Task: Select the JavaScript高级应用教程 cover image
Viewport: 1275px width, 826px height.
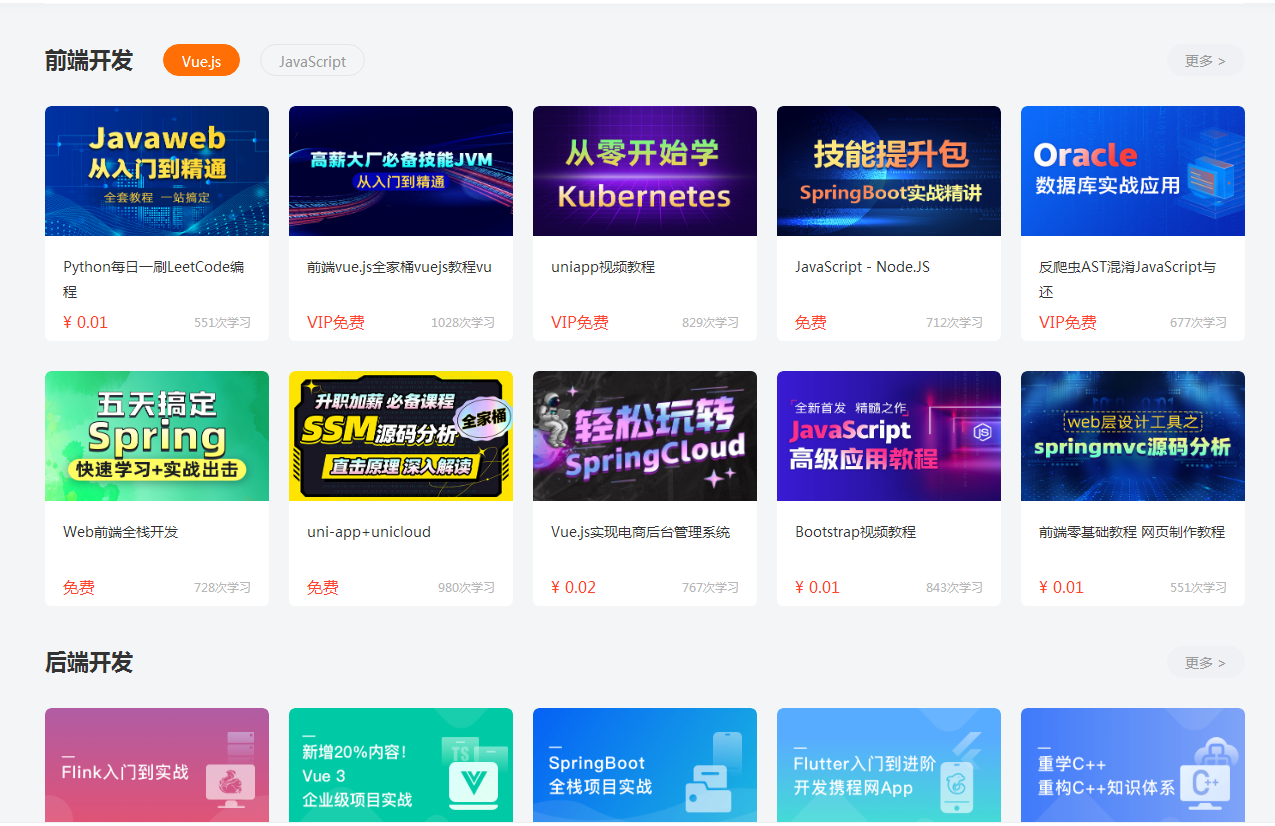Action: [889, 436]
